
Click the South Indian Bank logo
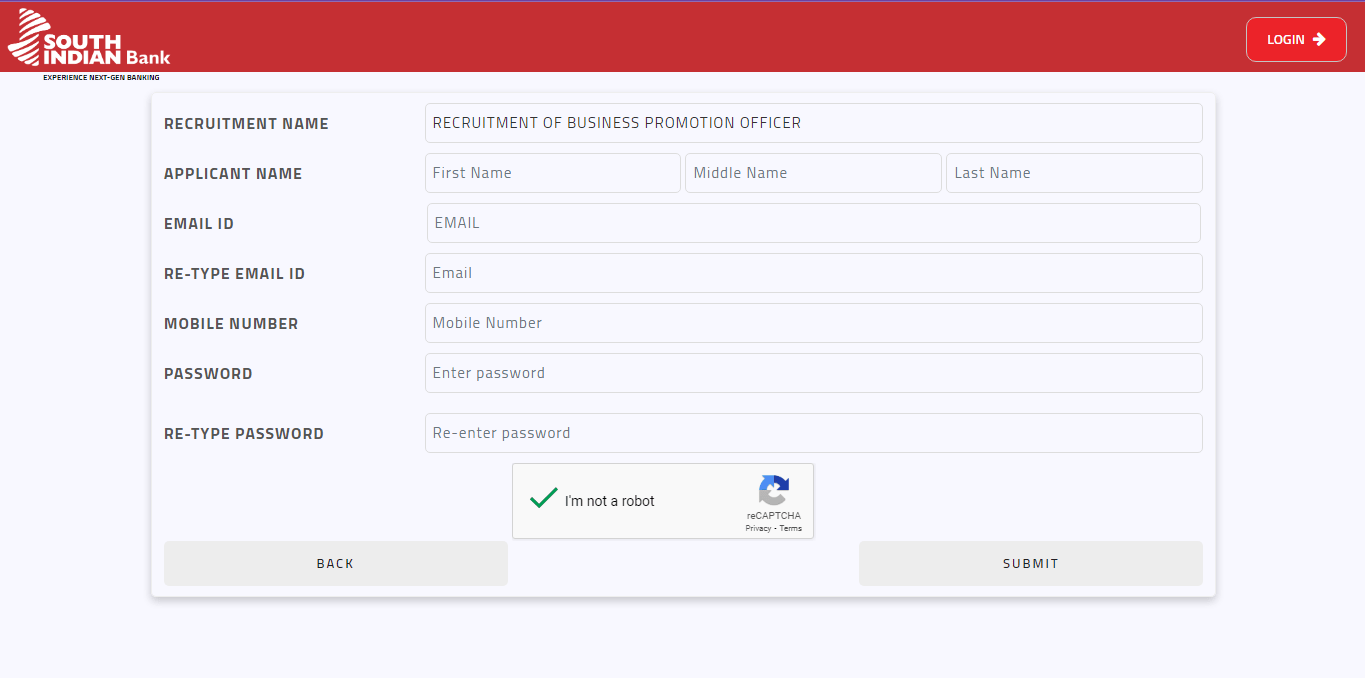pyautogui.click(x=88, y=41)
